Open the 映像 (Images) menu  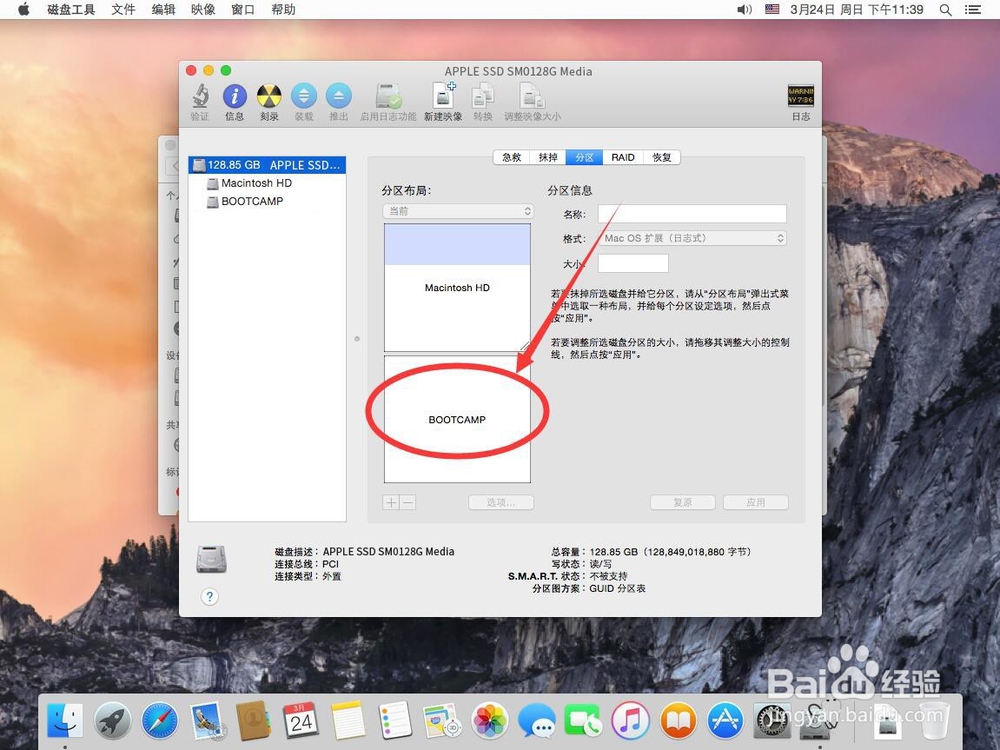203,10
